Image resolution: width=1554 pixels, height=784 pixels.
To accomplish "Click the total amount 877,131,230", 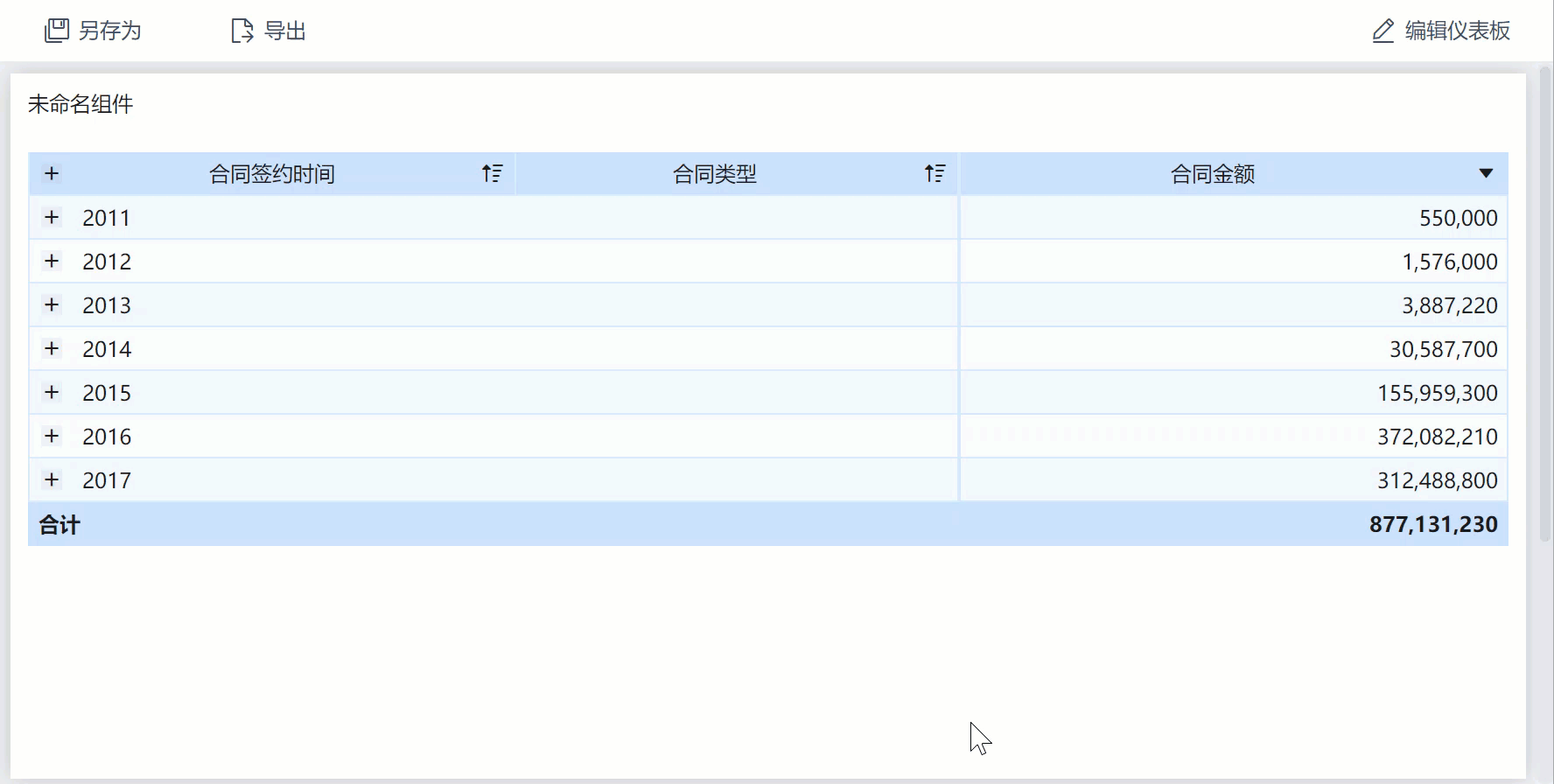I will (1433, 524).
